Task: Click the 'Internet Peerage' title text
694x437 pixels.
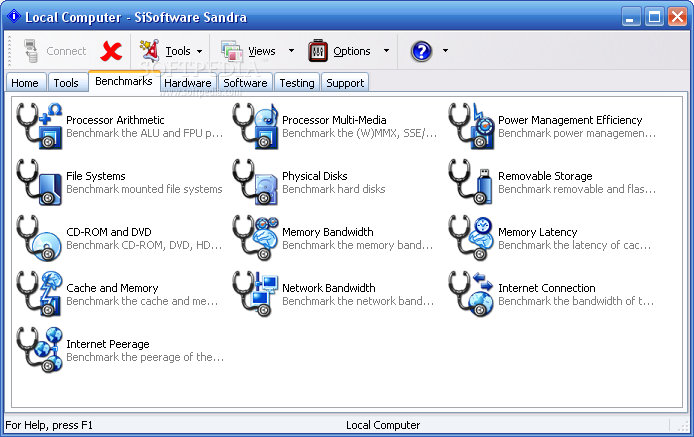Action: coord(108,344)
